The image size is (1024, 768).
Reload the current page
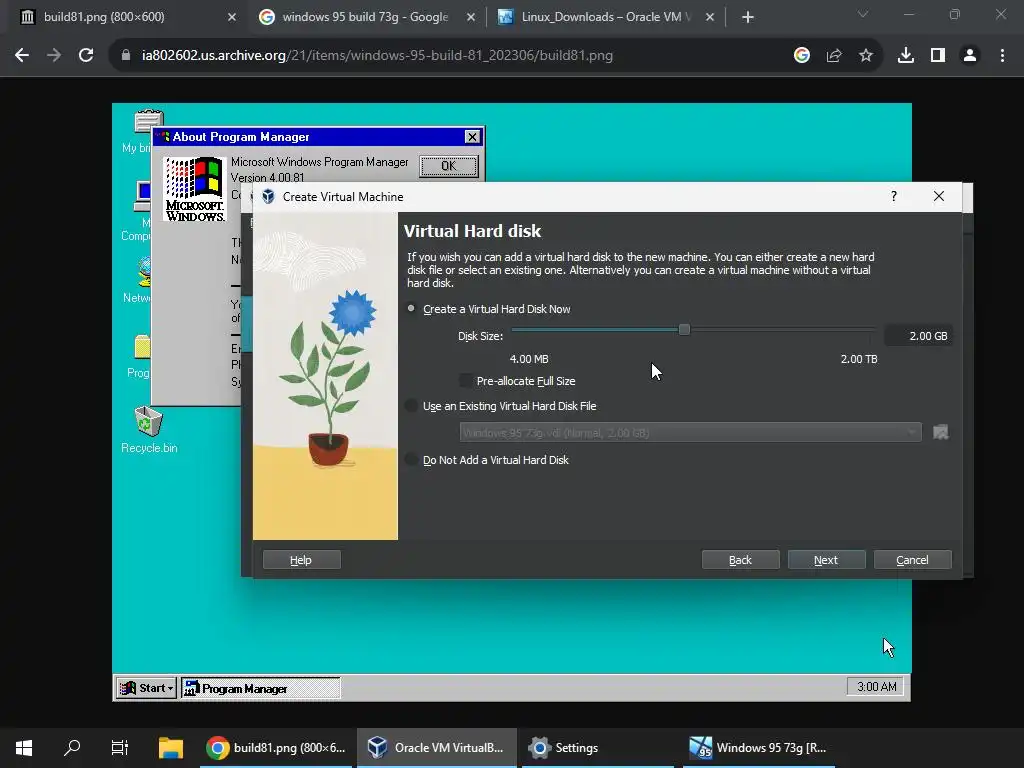click(x=86, y=56)
